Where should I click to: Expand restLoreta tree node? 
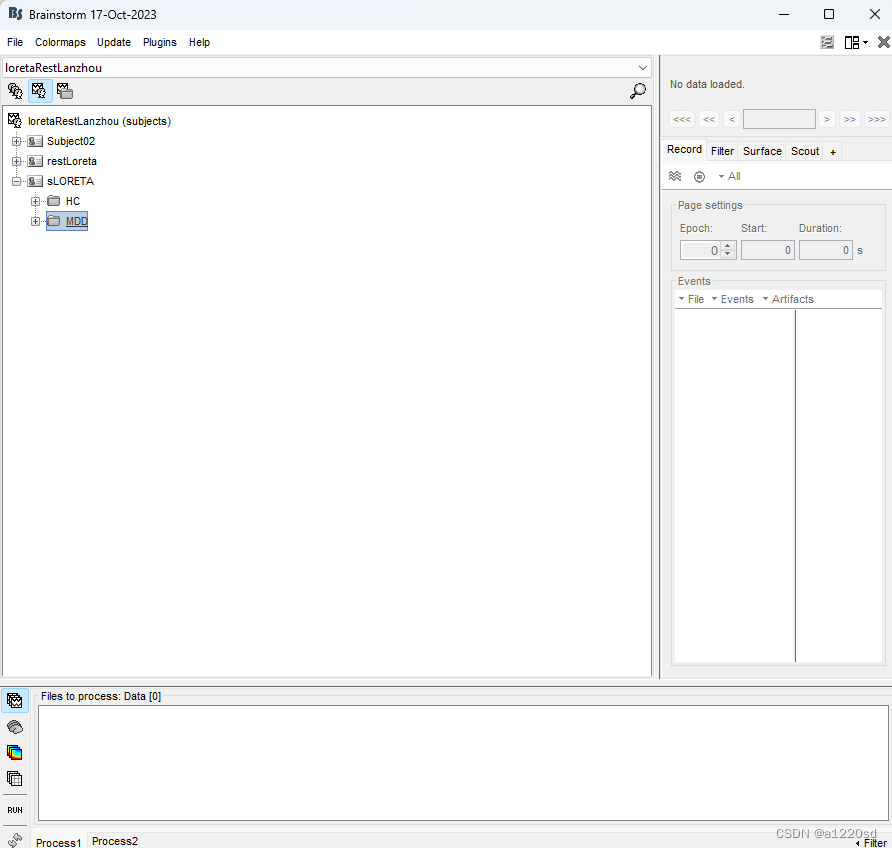click(16, 161)
